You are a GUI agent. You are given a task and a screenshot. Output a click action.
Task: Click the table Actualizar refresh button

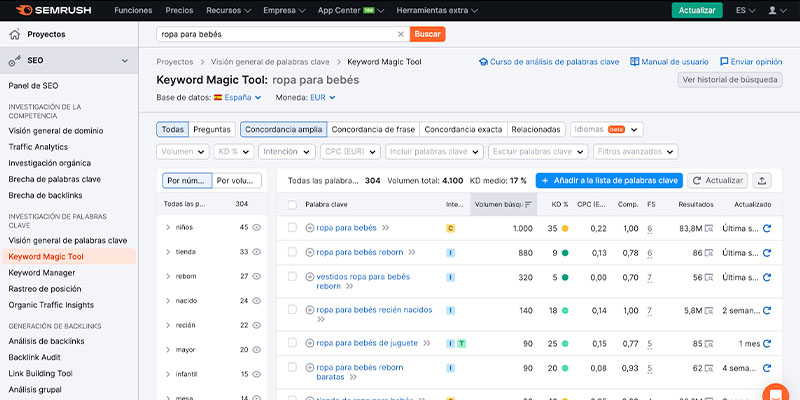click(x=717, y=181)
